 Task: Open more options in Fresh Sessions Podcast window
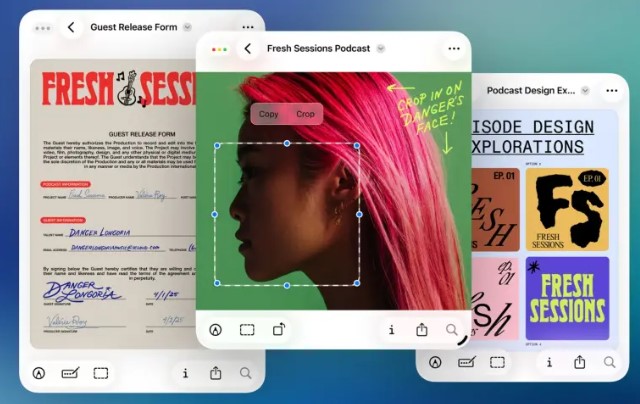click(x=454, y=49)
